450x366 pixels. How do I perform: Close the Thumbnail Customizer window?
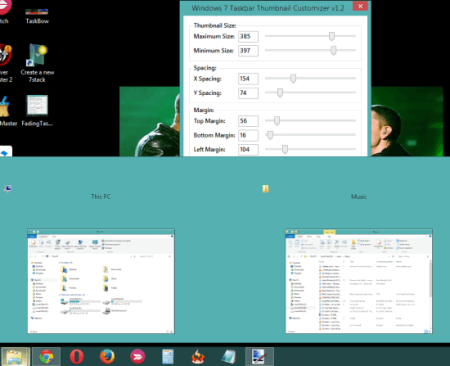pyautogui.click(x=360, y=6)
